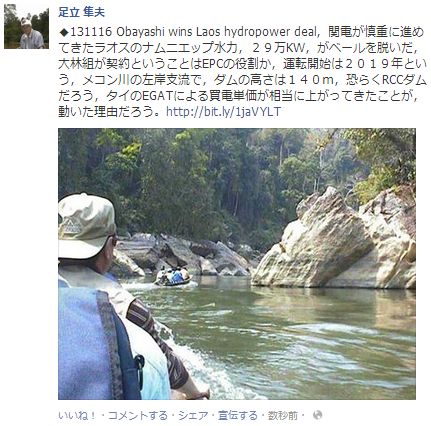The image size is (431, 426).
Task: Open the attached river photo
Action: (x=237, y=264)
